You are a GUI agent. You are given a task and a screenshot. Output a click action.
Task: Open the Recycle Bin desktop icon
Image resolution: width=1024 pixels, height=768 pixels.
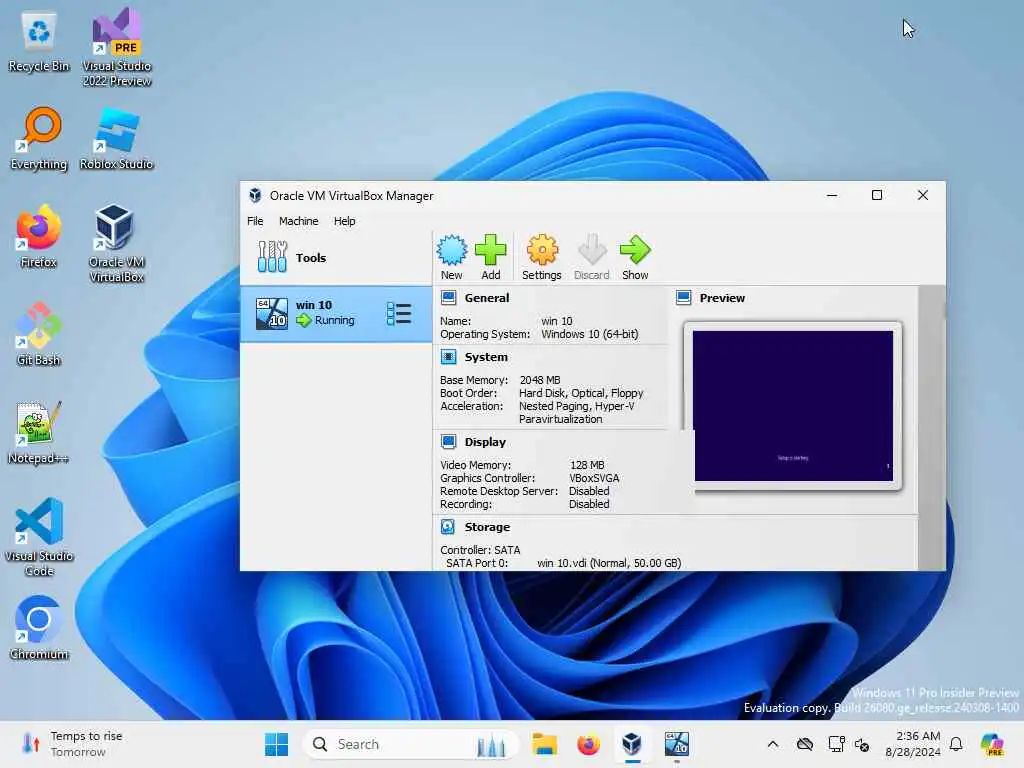[x=39, y=42]
